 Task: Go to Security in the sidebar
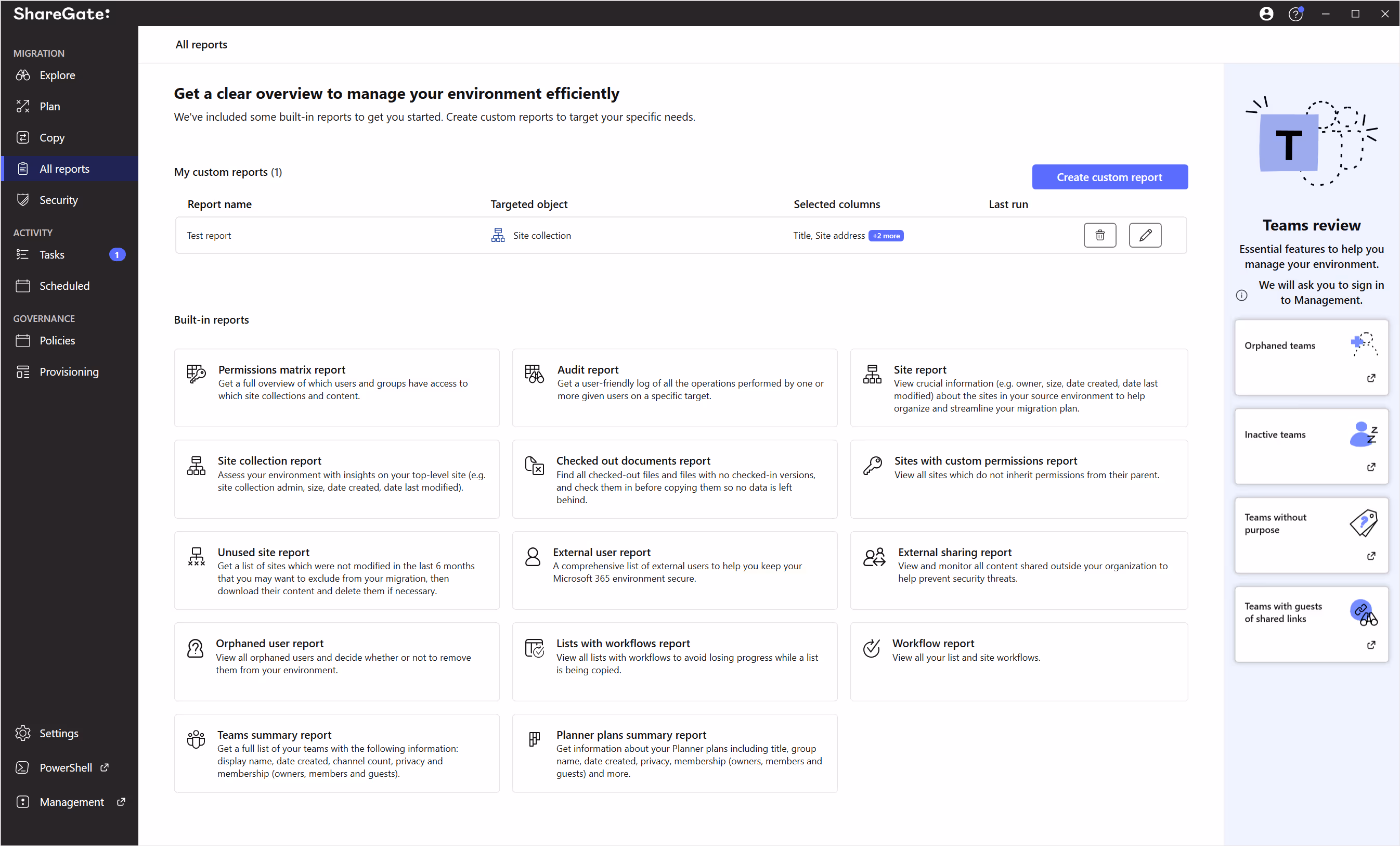coord(59,200)
